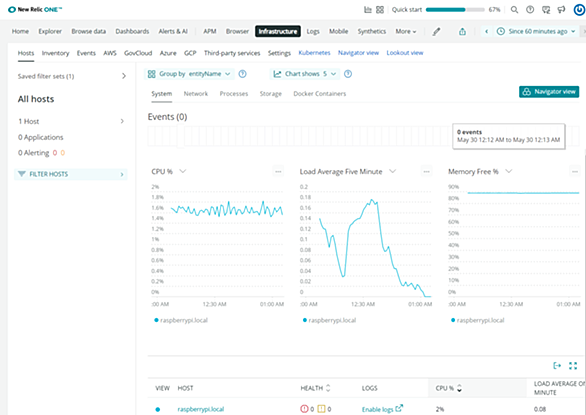Open the Events sub-navigation tab
586x415 pixels.
[86, 53]
